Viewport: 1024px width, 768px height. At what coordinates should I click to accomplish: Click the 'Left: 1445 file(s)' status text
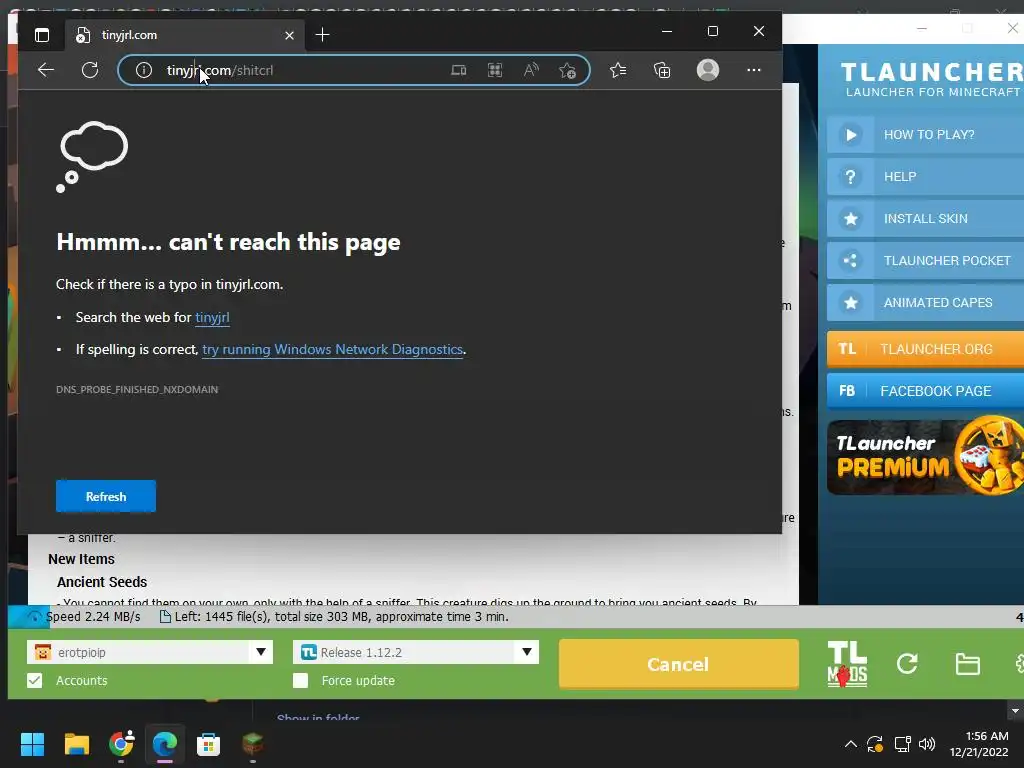(x=341, y=616)
